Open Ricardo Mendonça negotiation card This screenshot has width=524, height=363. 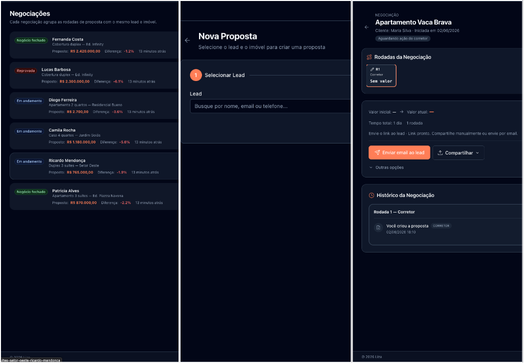pos(94,166)
